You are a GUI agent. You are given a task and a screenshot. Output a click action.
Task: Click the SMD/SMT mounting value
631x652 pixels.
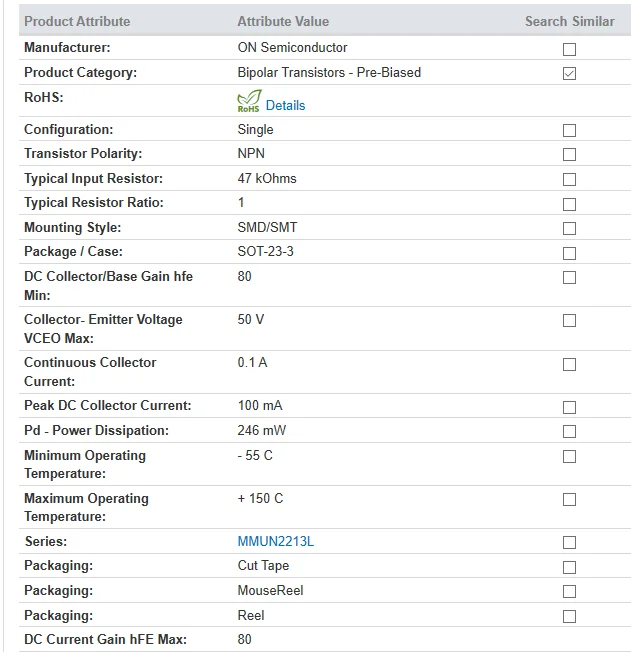point(267,227)
